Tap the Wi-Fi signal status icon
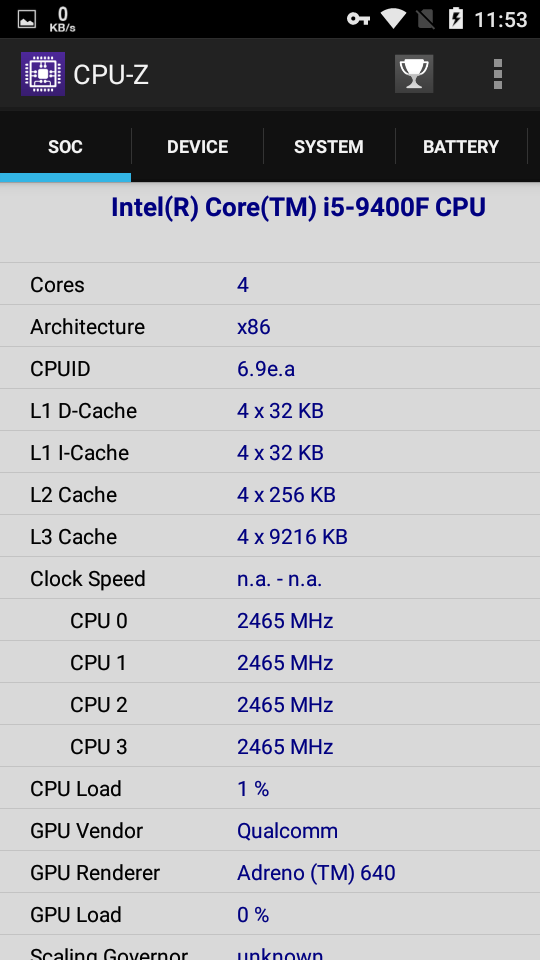This screenshot has height=960, width=540. pyautogui.click(x=393, y=19)
